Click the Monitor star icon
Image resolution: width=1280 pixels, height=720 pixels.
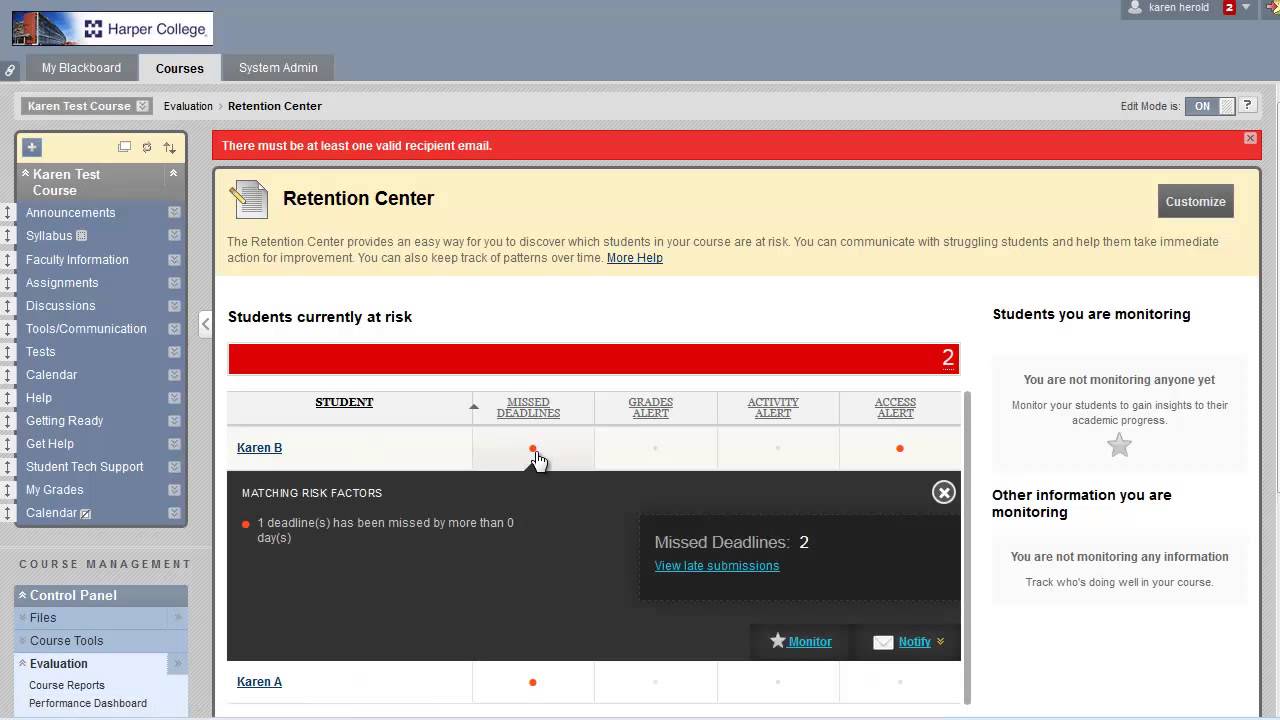[x=778, y=641]
